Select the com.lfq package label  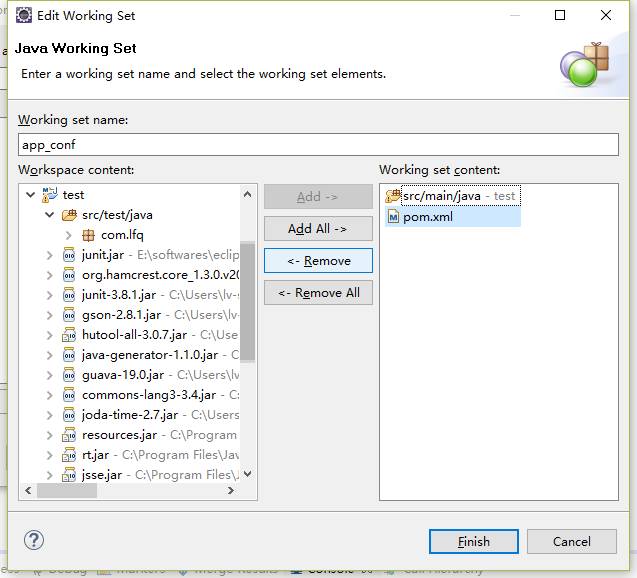tap(122, 235)
